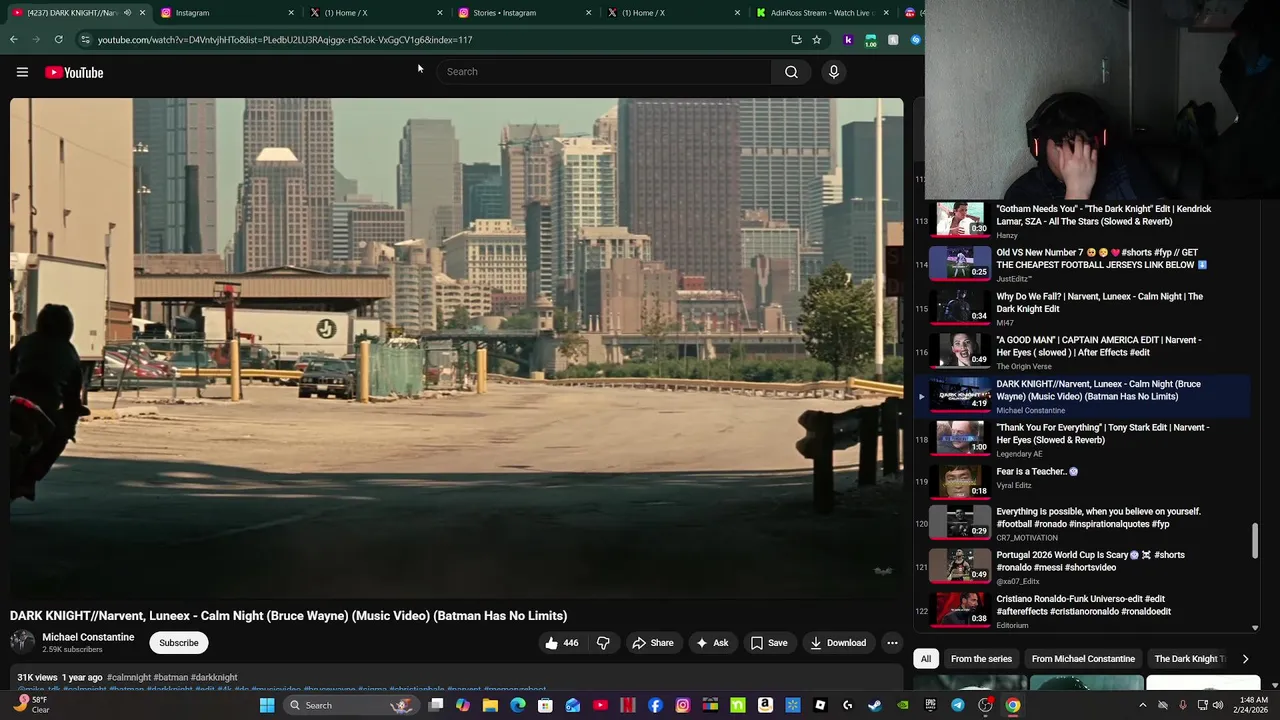The image size is (1280, 720).
Task: Open #batman hashtag link
Action: 171,678
